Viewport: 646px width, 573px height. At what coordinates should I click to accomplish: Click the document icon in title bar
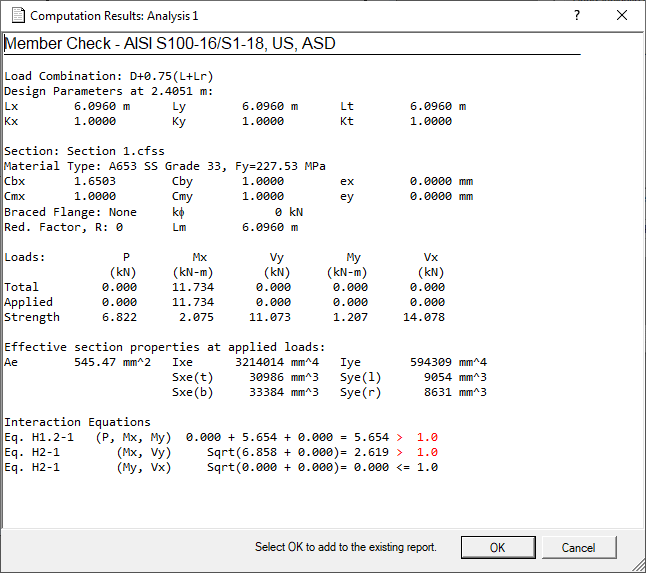point(15,16)
